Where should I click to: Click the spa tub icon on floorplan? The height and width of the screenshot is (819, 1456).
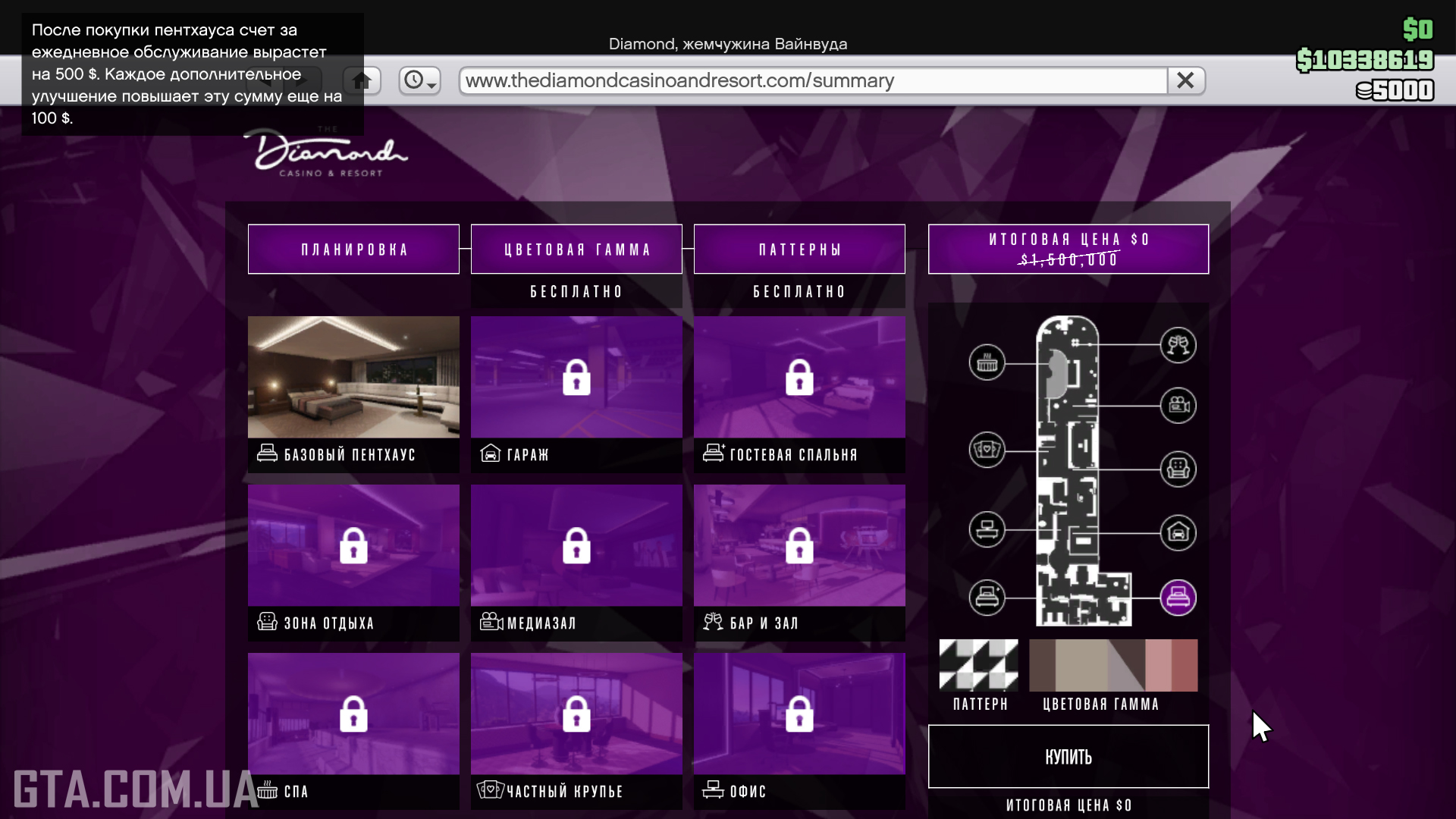coord(987,362)
